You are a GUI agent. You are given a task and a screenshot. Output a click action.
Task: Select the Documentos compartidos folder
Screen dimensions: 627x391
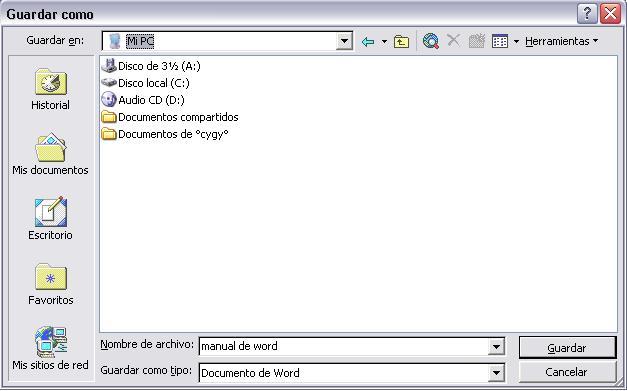click(x=170, y=117)
